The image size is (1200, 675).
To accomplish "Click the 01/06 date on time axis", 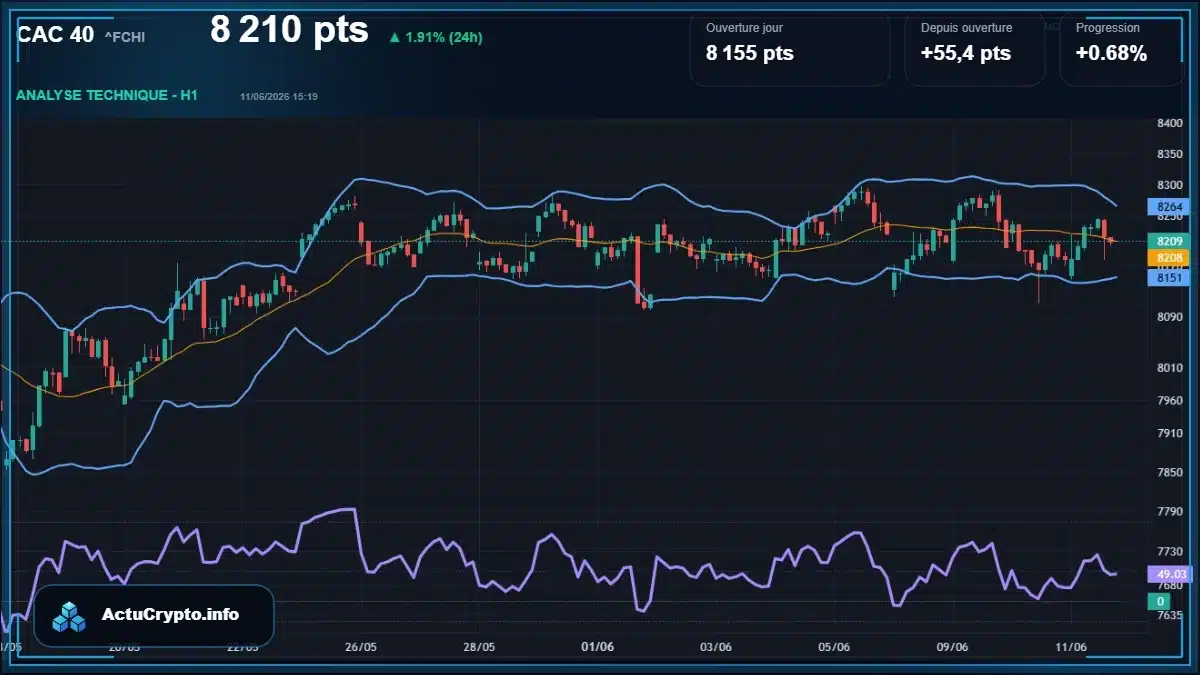I will pos(597,647).
